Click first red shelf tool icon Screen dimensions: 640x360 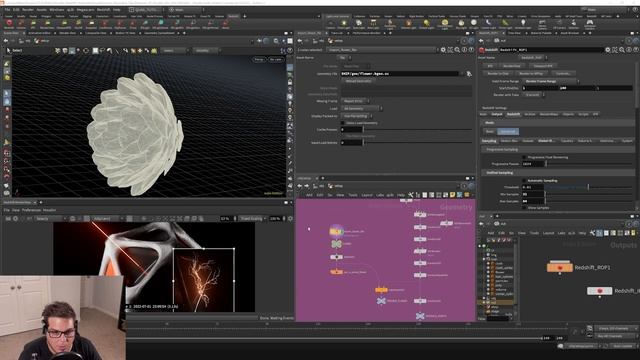[9, 23]
